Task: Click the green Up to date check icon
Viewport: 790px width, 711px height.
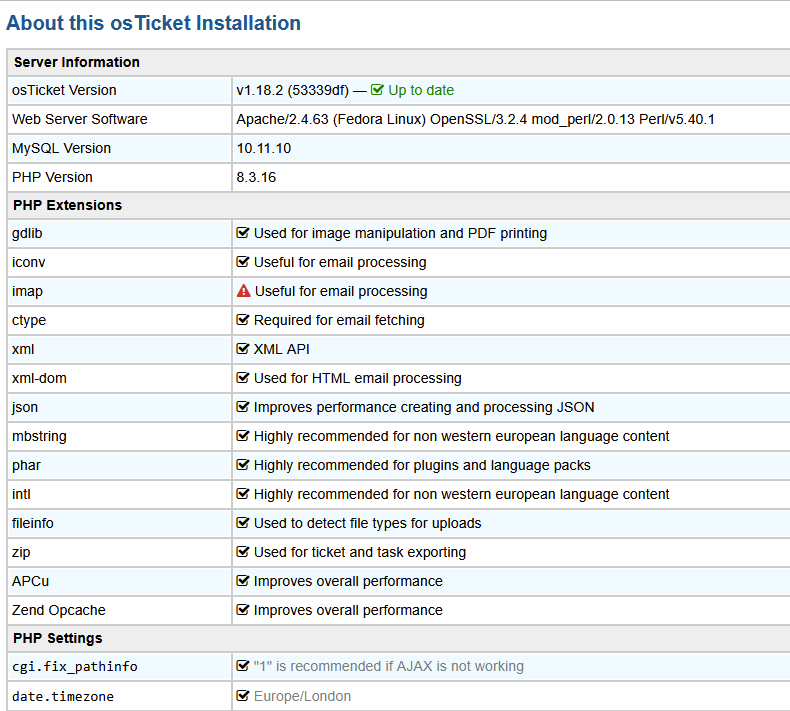Action: [377, 90]
